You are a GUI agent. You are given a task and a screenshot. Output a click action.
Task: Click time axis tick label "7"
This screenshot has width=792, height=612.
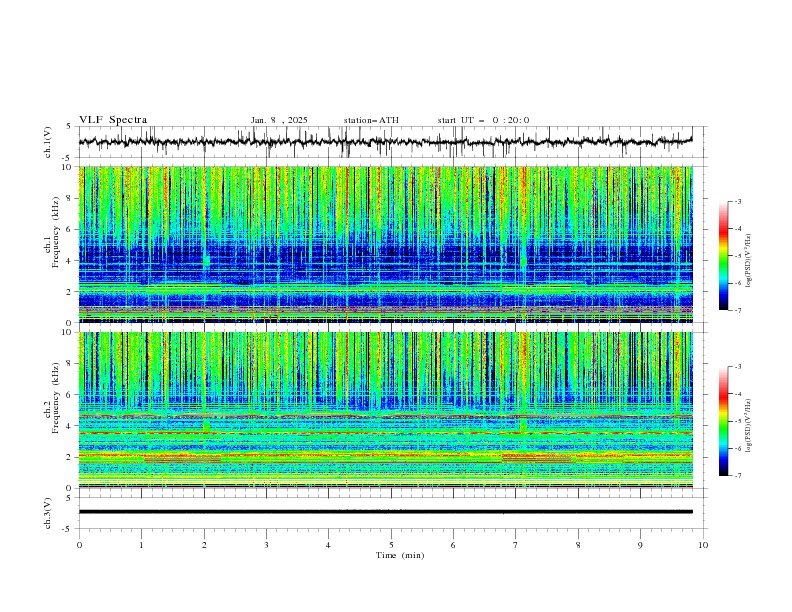click(x=516, y=545)
